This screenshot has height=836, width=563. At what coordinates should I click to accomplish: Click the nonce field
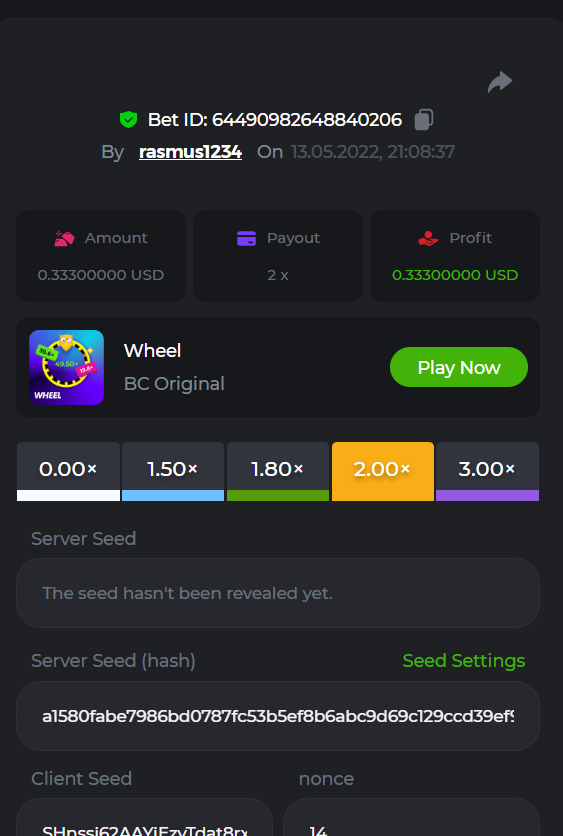[412, 817]
